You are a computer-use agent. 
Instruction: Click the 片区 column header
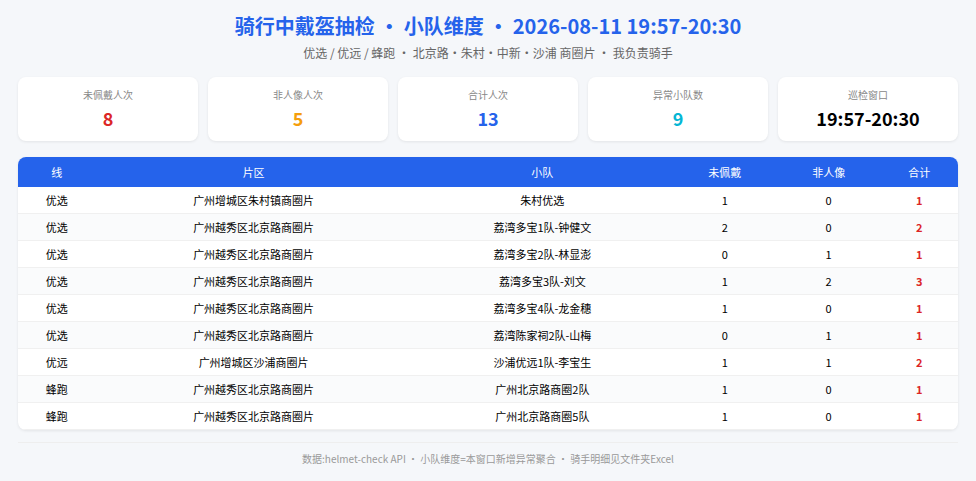pyautogui.click(x=253, y=173)
